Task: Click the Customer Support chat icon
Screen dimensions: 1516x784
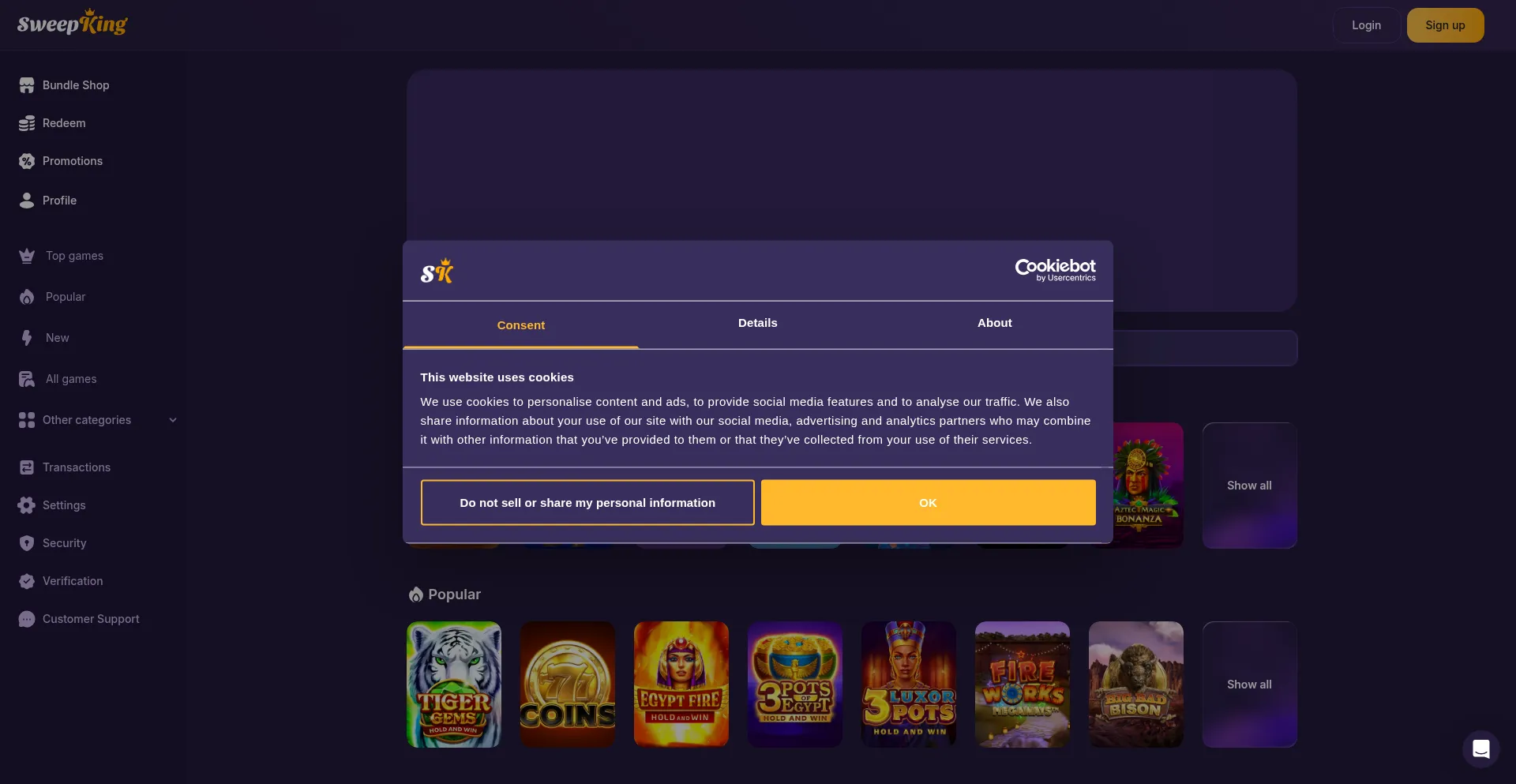Action: point(27,619)
